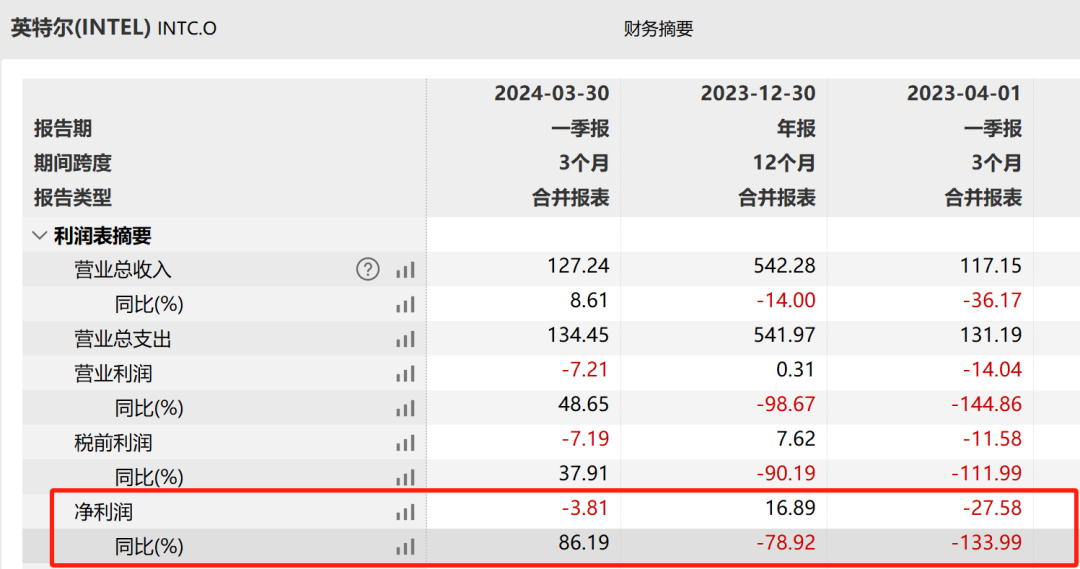Open the bar chart icon for 营业总收入

[x=404, y=269]
